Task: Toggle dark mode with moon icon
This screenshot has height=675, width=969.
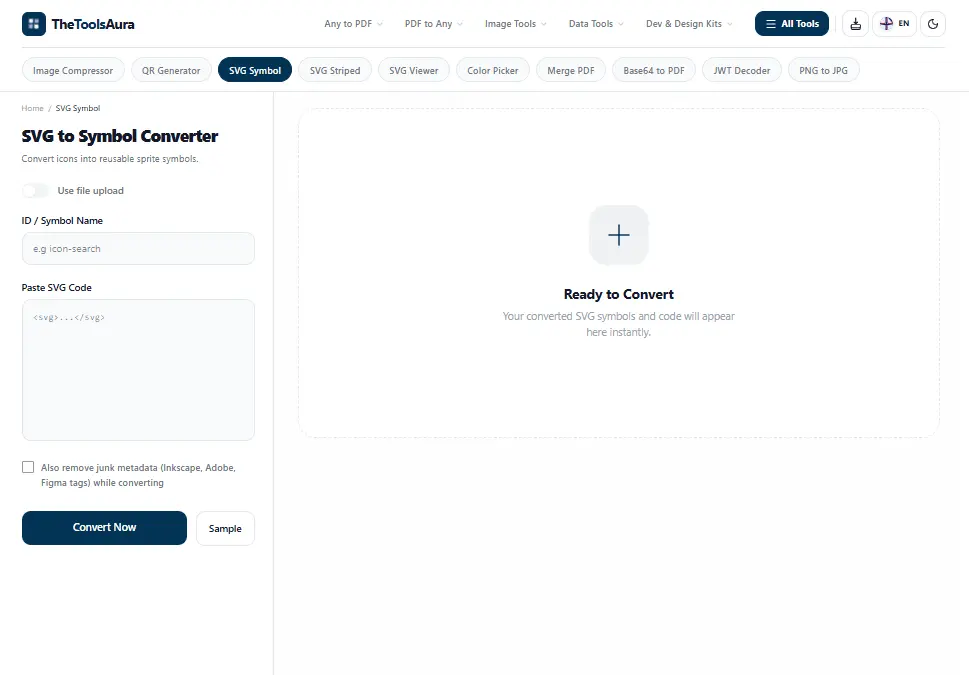Action: (933, 24)
